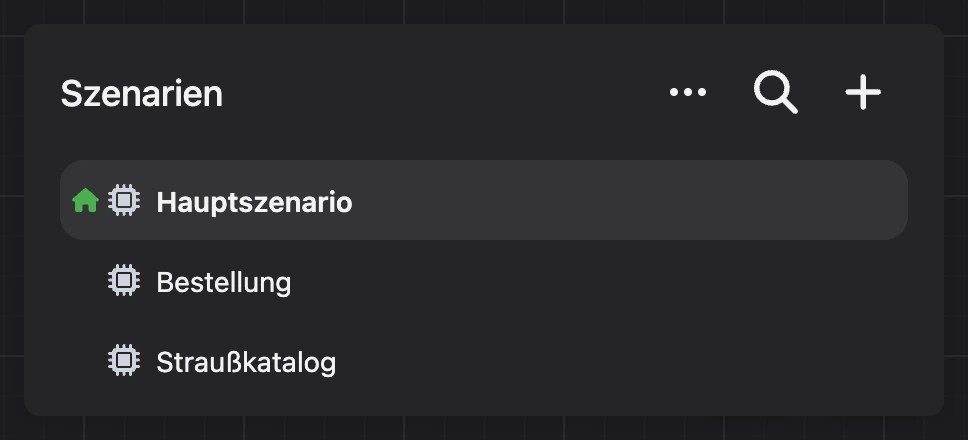Screen dimensions: 968x440
Task: Open the three-dot more options menu
Action: (688, 93)
